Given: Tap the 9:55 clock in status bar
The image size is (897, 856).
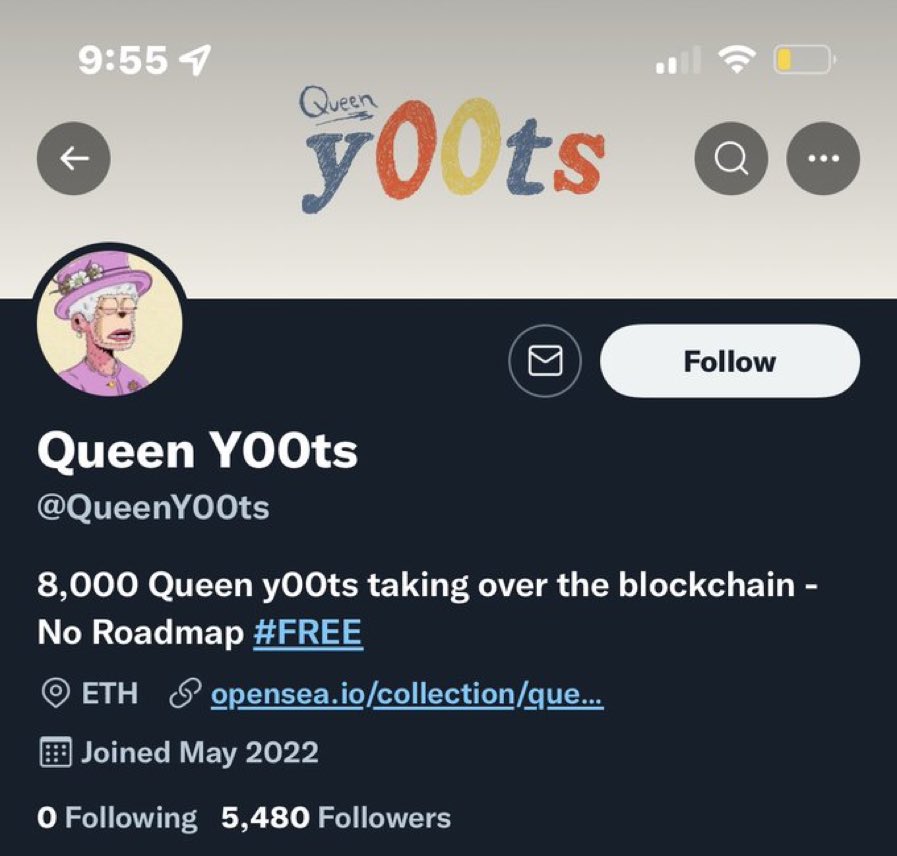Looking at the screenshot, I should click(123, 60).
